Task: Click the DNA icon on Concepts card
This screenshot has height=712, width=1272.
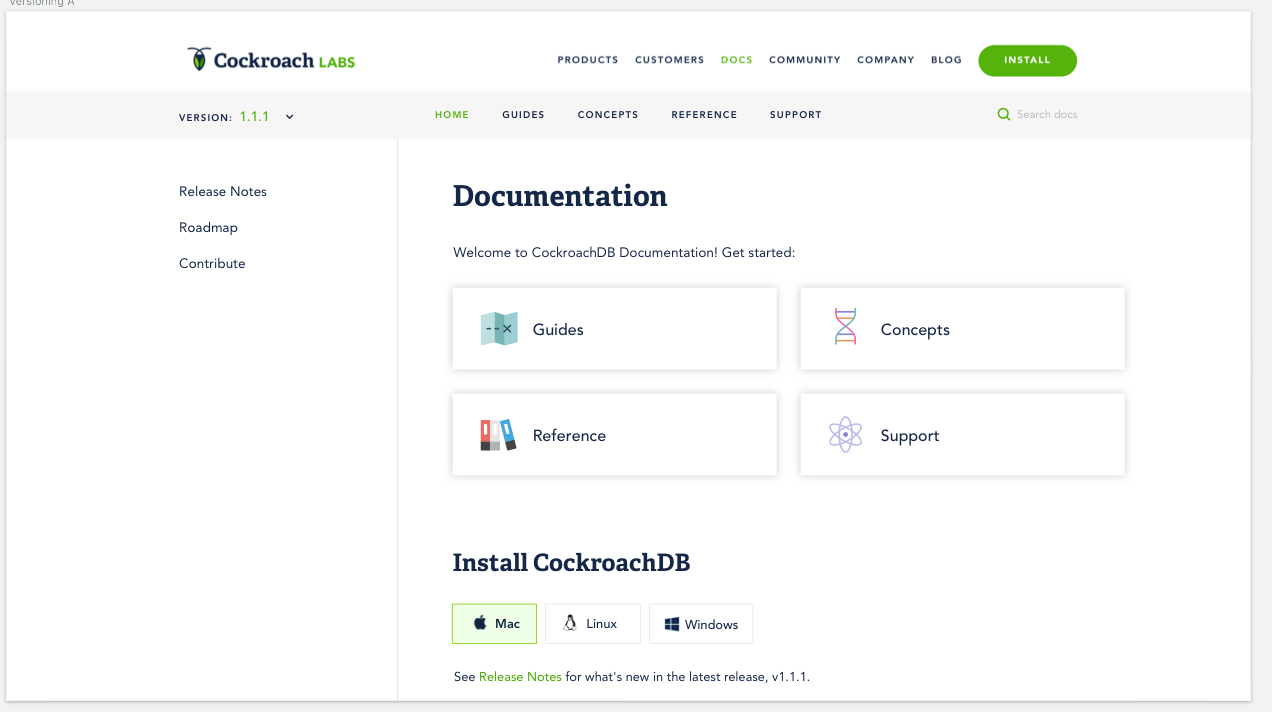Action: pos(845,326)
